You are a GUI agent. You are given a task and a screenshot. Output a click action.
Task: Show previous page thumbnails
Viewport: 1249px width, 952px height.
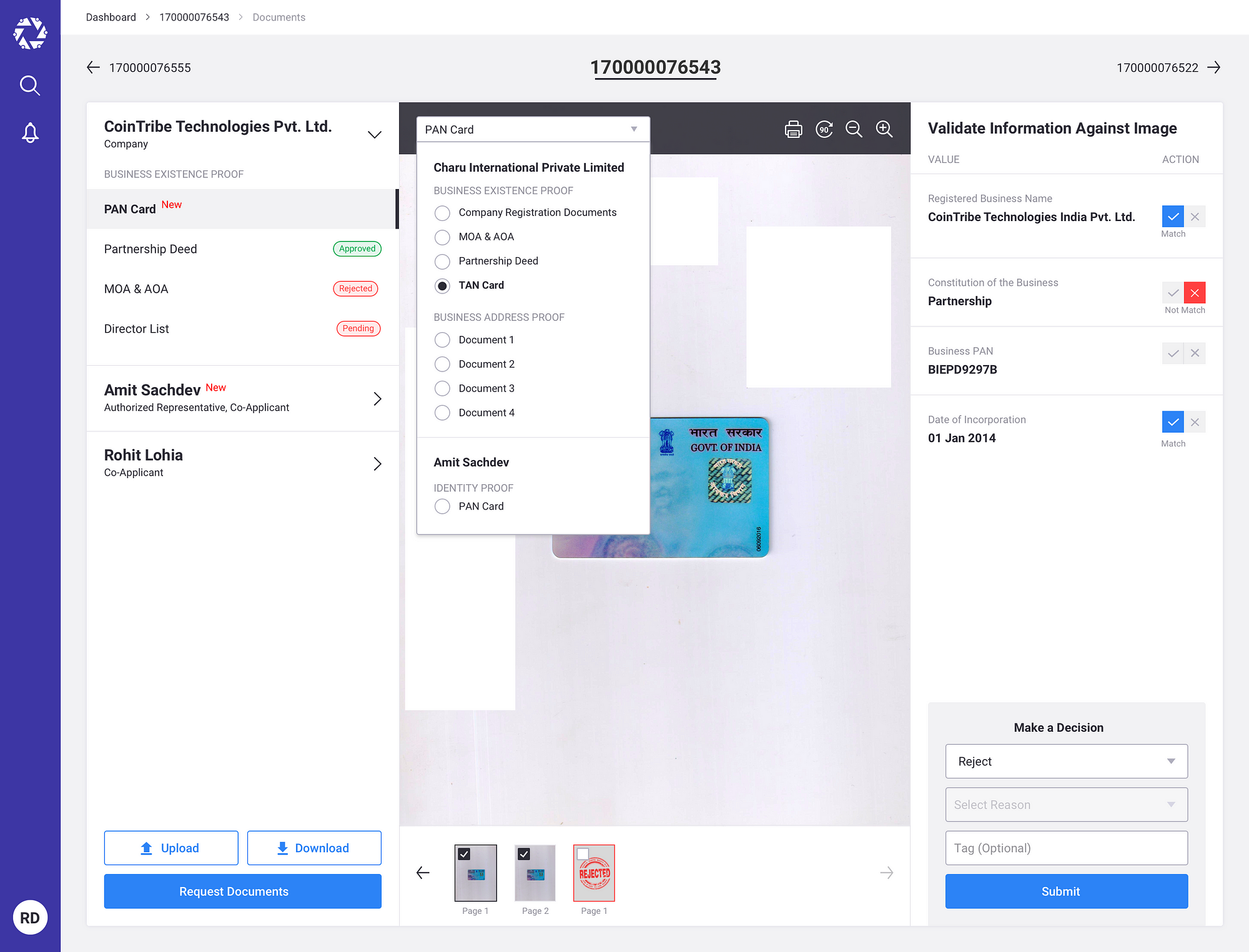point(423,873)
